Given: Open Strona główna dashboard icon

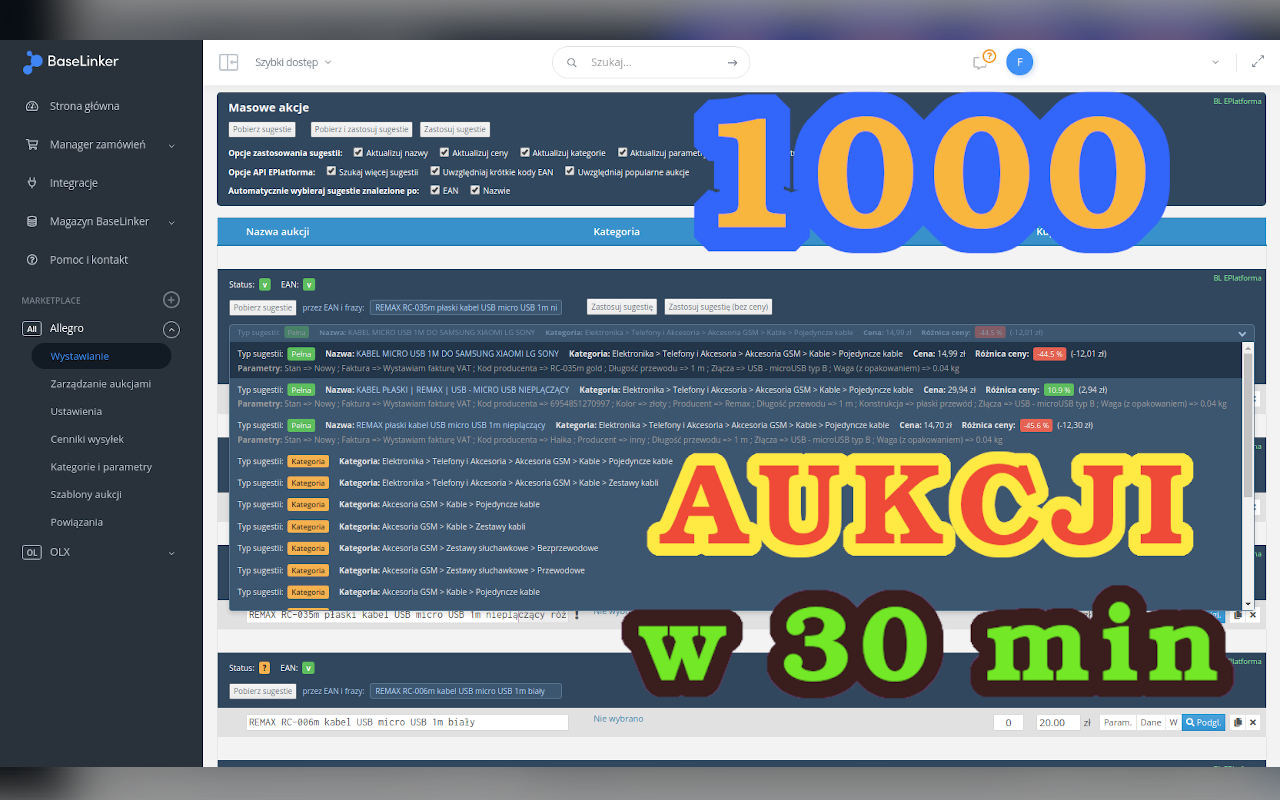Looking at the screenshot, I should click(31, 106).
